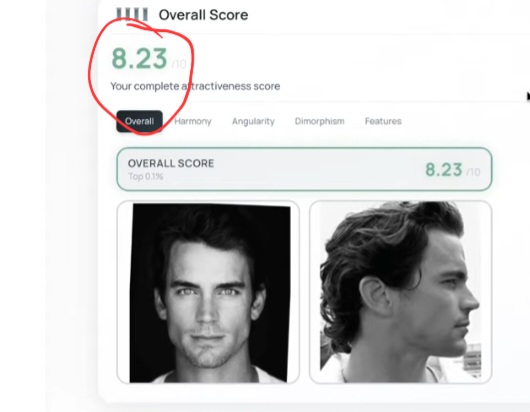The image size is (530, 412).
Task: Click the Overall Score section heading
Action: tap(203, 15)
